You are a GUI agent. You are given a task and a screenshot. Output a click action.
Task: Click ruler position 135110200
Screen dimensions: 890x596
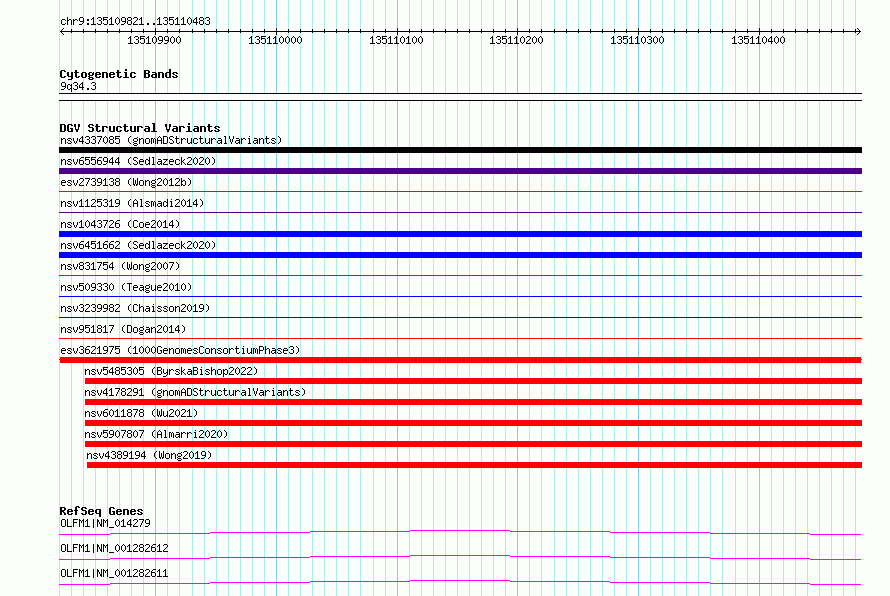(x=517, y=40)
